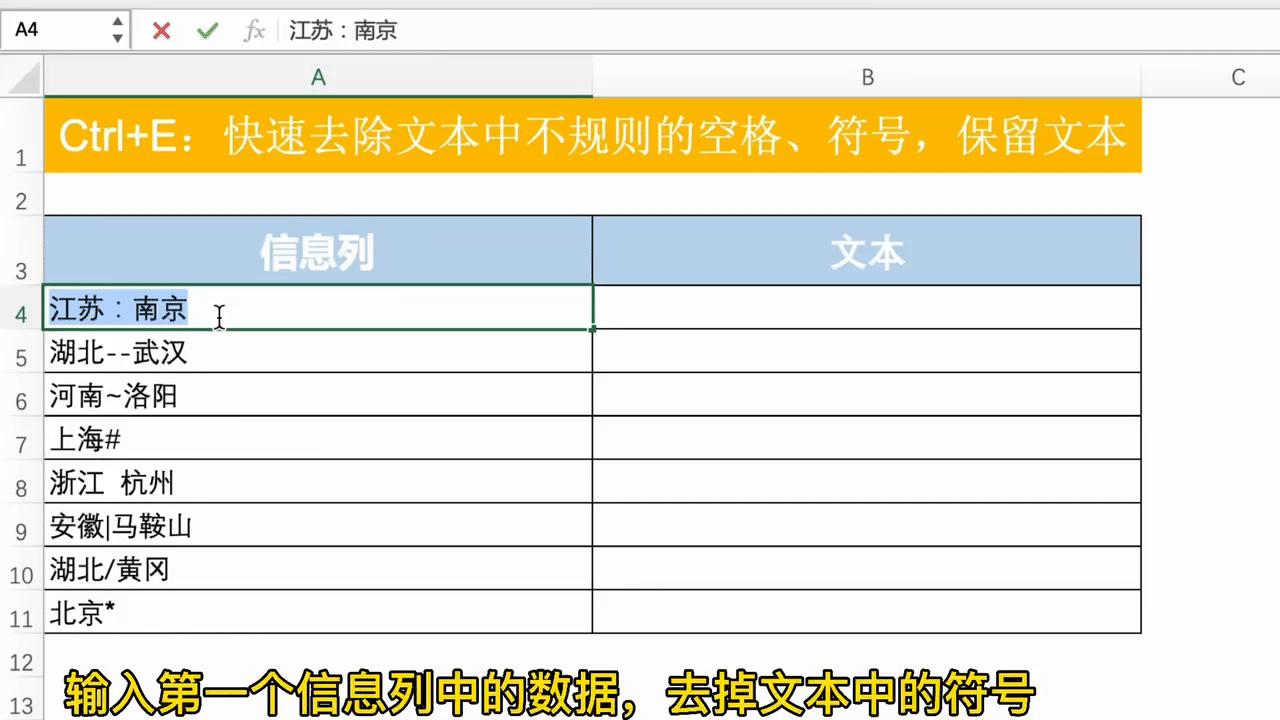Open the Insert Function (fx) dialog
Viewport: 1280px width, 720px height.
(254, 31)
